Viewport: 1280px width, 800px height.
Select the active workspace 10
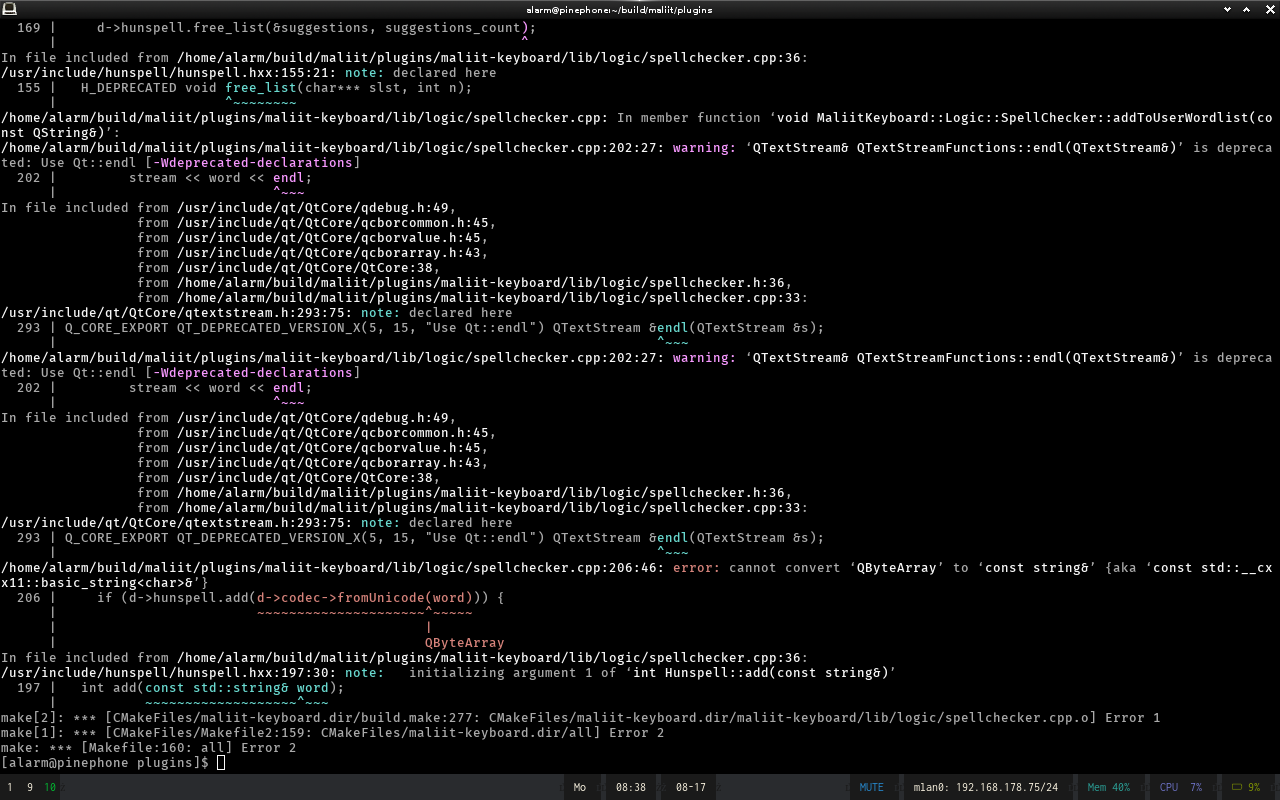pos(50,787)
